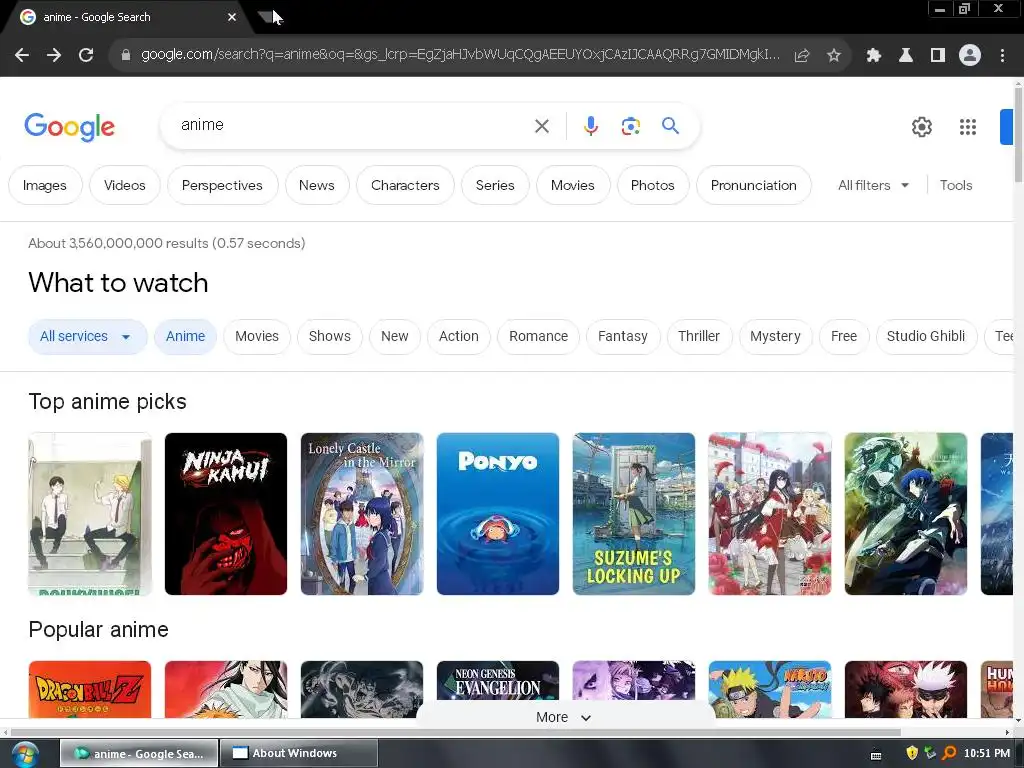Screen dimensions: 1024x768
Task: Search by image with Google Lens
Action: tap(631, 126)
